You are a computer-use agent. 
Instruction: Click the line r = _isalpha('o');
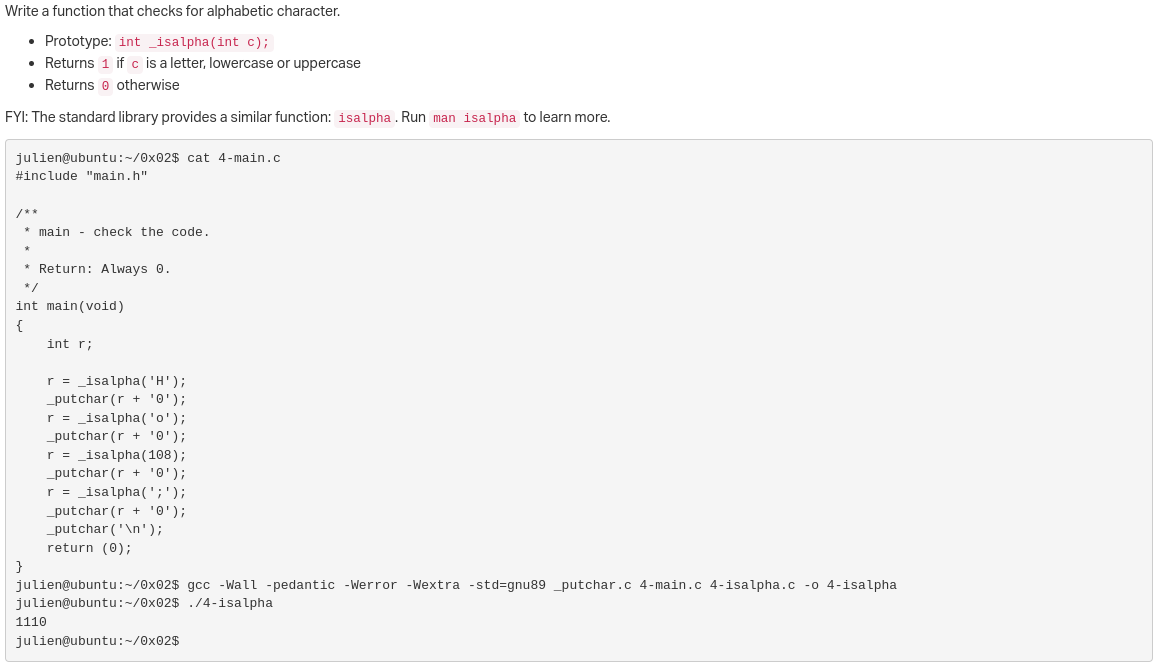(117, 418)
